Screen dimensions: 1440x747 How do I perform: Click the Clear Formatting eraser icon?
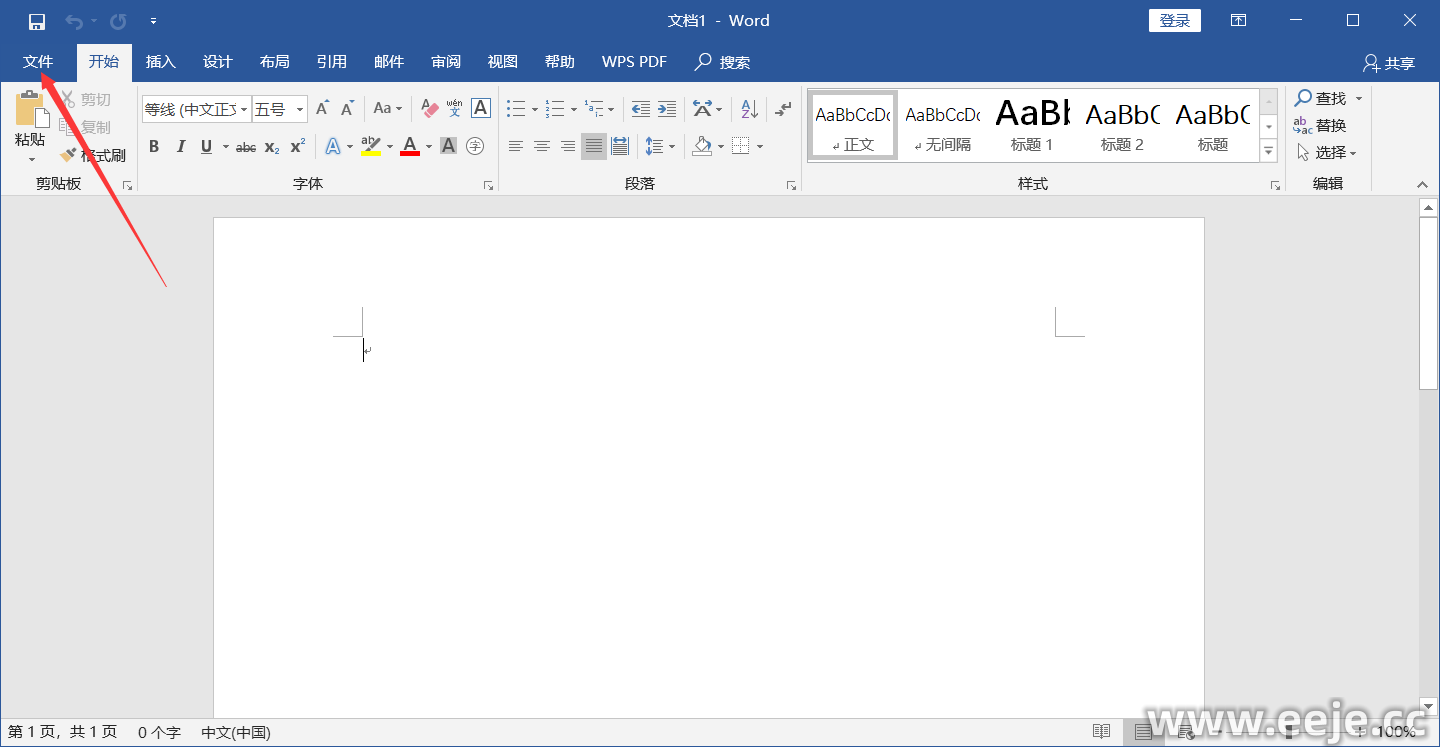point(430,108)
